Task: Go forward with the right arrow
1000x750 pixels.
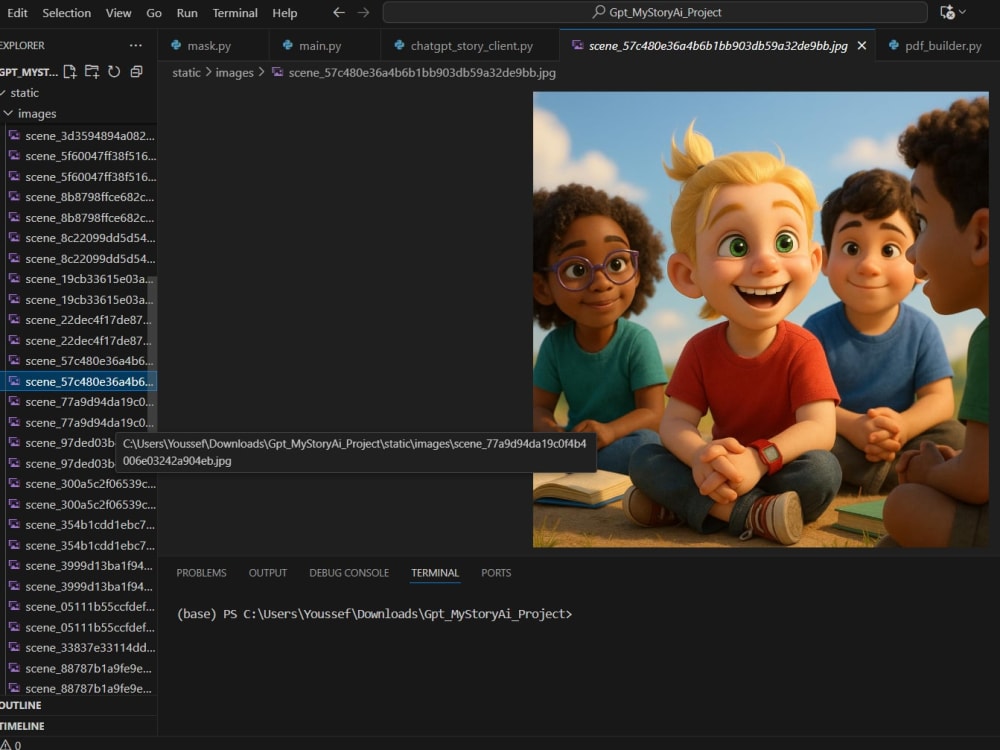Action: (x=364, y=12)
